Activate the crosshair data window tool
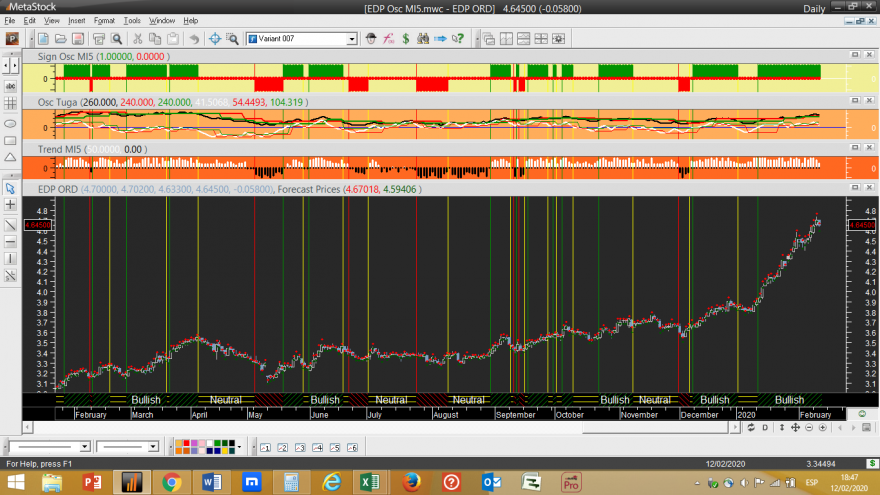This screenshot has width=880, height=495. pos(214,39)
